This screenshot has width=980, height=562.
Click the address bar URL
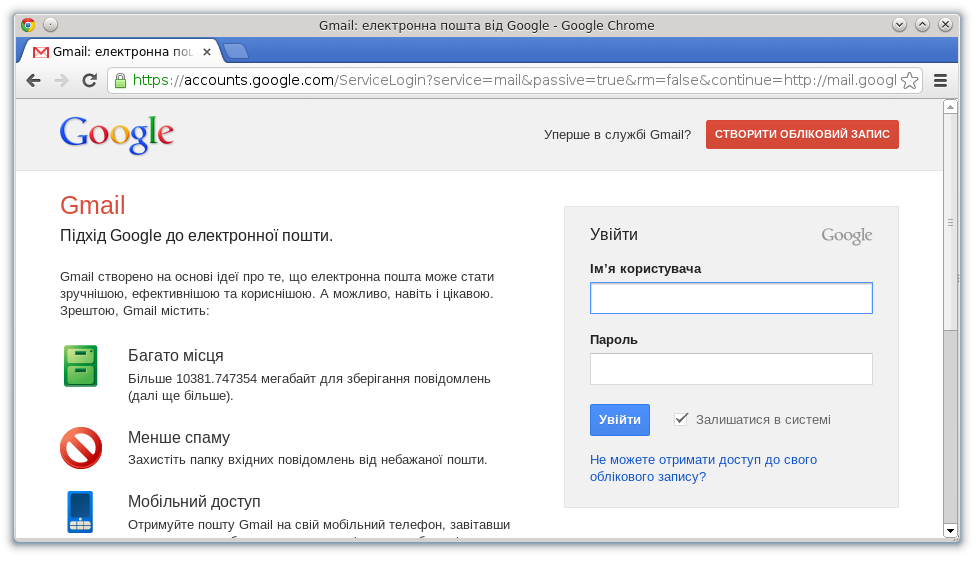[514, 81]
